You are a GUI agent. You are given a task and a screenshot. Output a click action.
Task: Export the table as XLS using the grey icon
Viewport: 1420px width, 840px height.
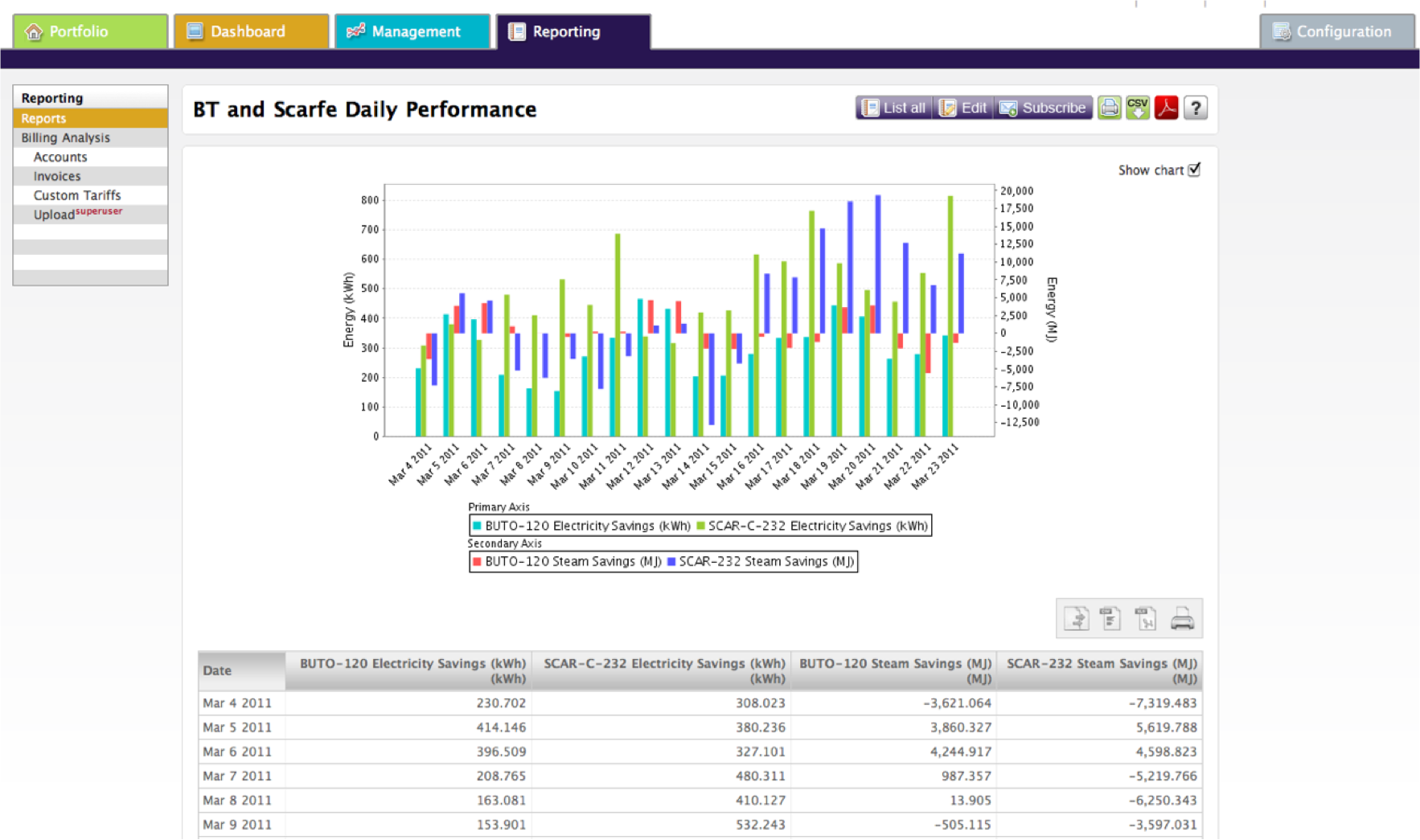coord(1146,618)
